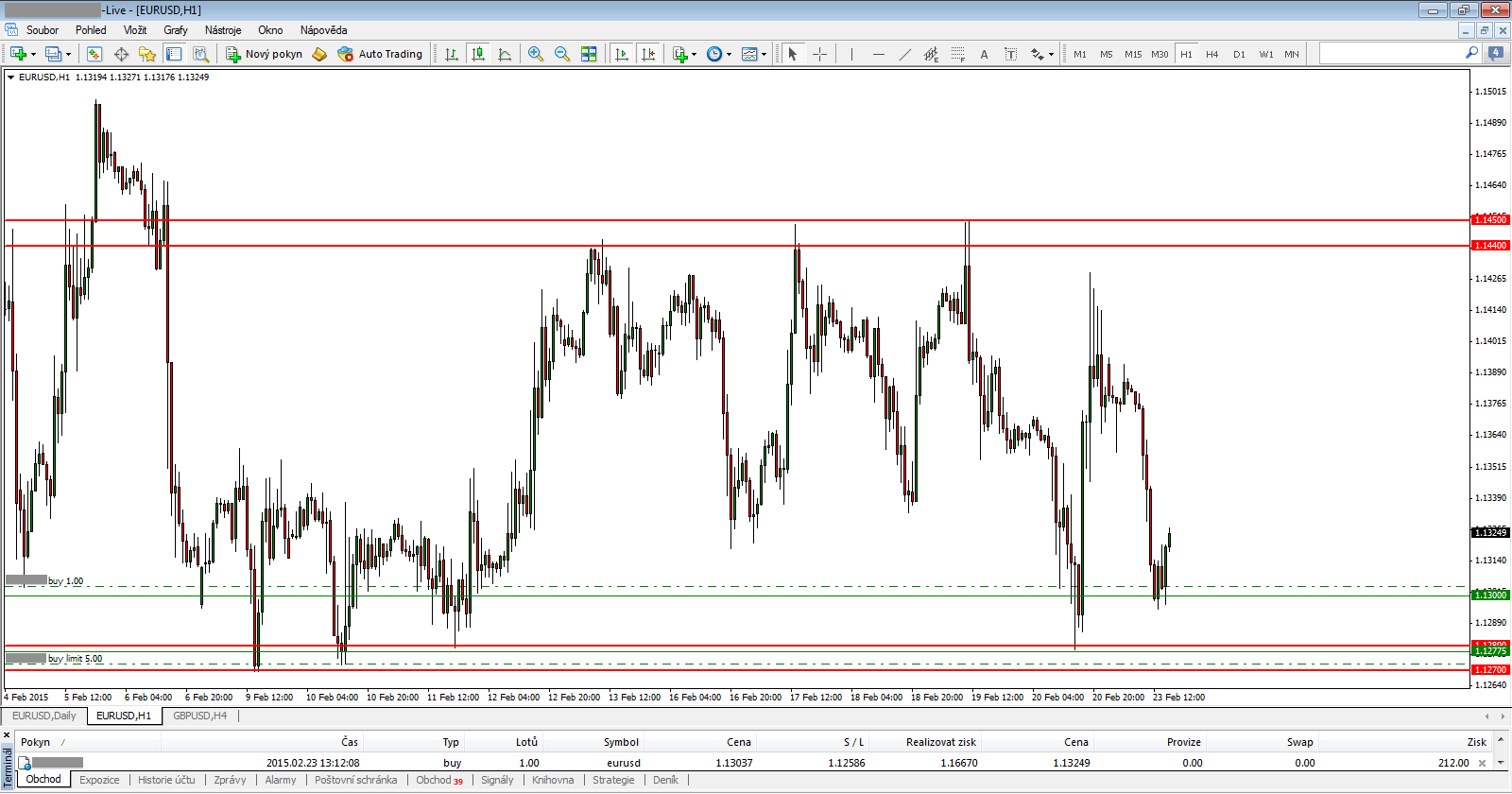This screenshot has height=794, width=1512.
Task: Switch the chart to bar chart
Action: [x=452, y=54]
